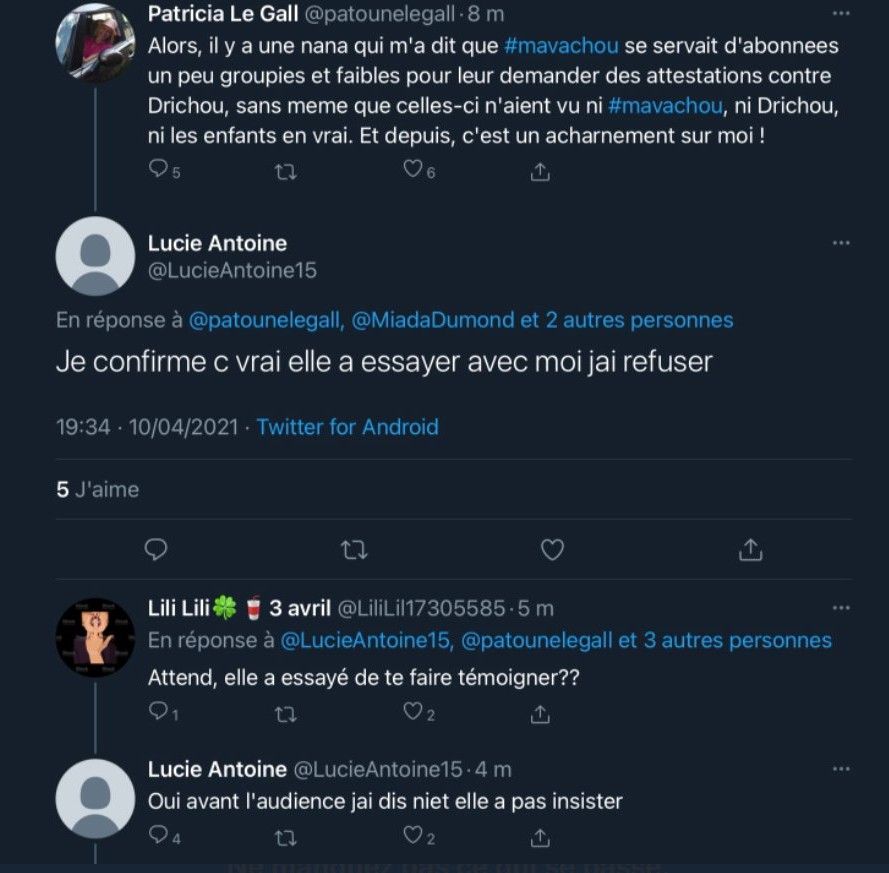The image size is (889, 873).
Task: Retweet Patricia Le Gall's tweet
Action: pyautogui.click(x=285, y=172)
